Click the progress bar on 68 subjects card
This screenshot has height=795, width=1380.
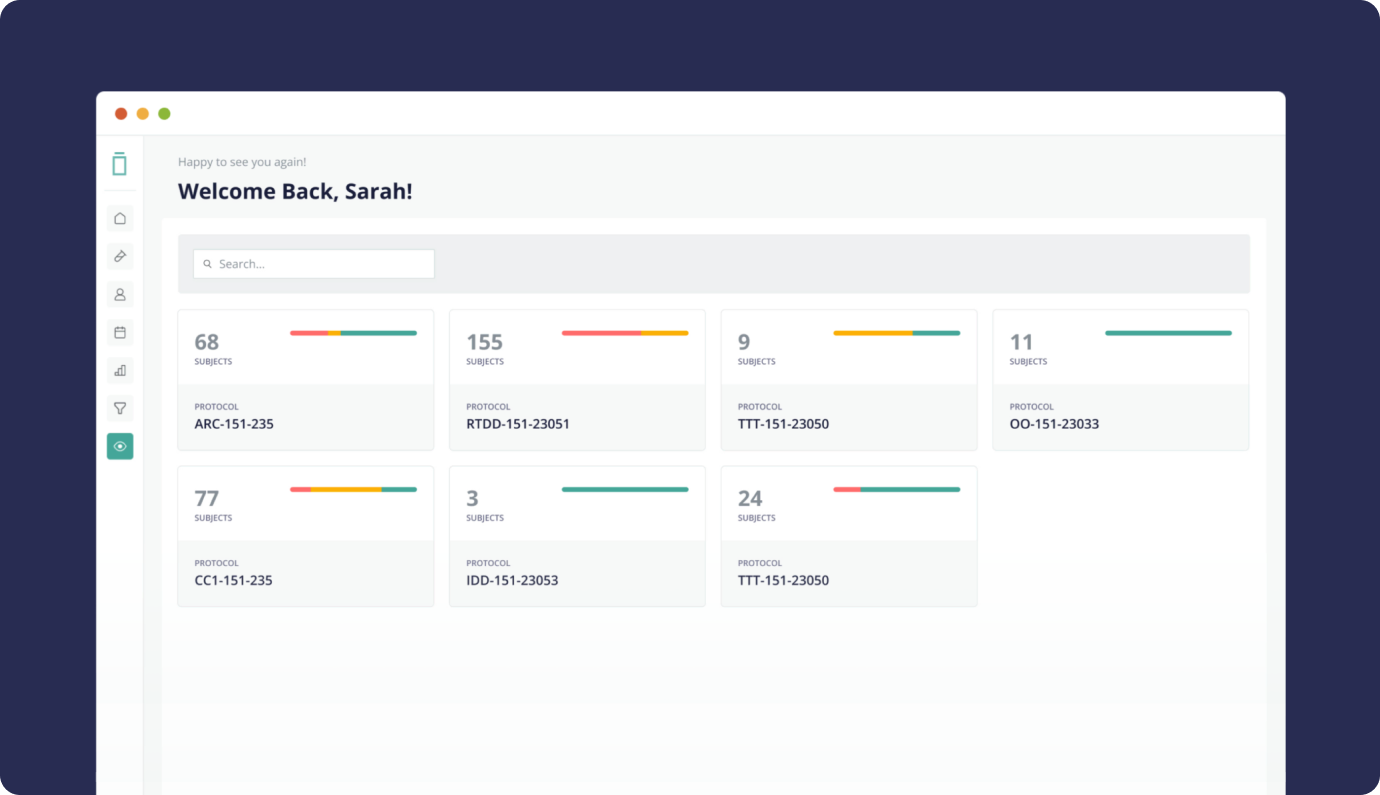click(x=353, y=333)
